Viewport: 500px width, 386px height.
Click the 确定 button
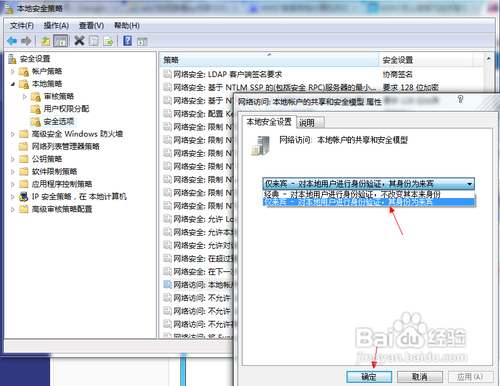(x=369, y=377)
